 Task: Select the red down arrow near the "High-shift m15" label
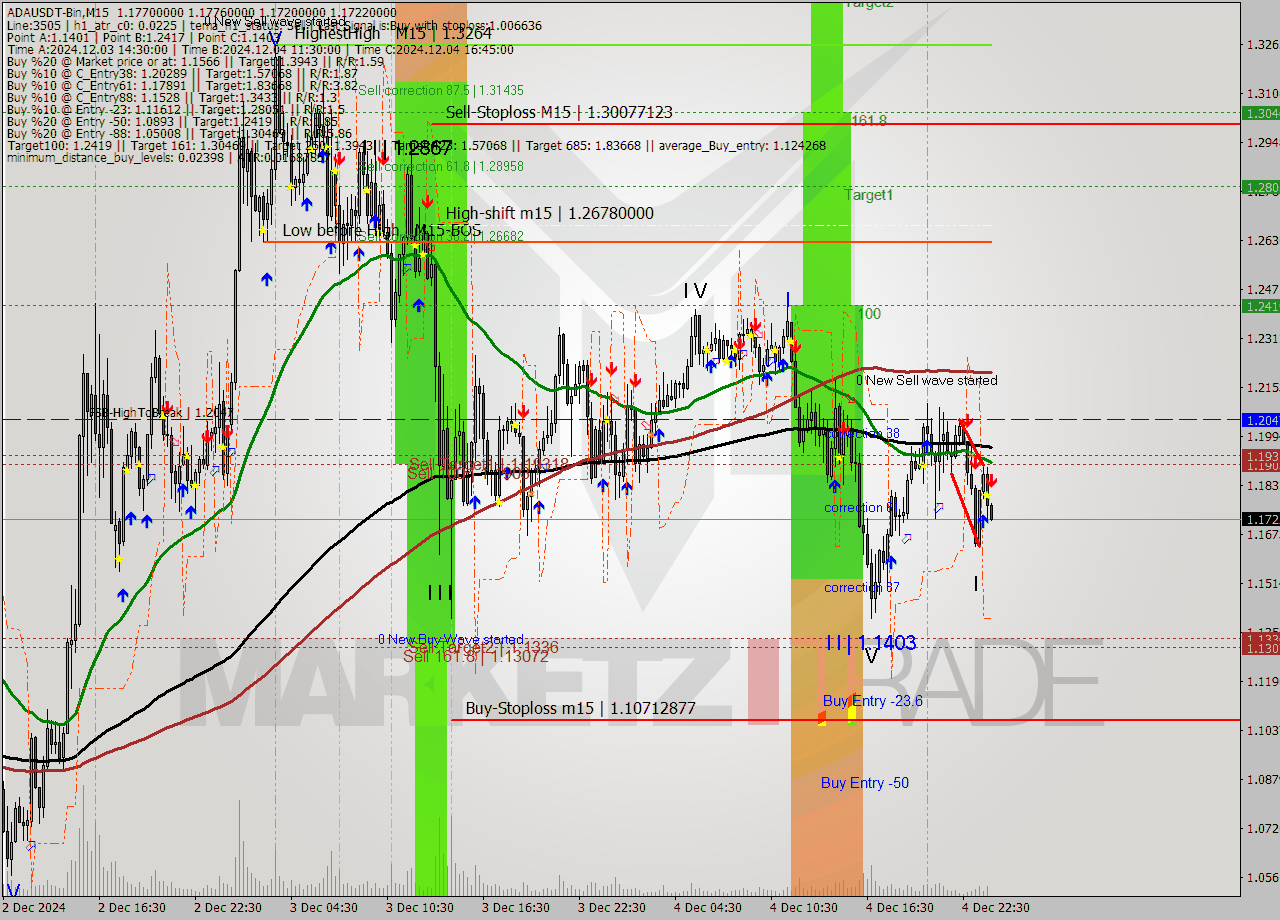(x=428, y=203)
